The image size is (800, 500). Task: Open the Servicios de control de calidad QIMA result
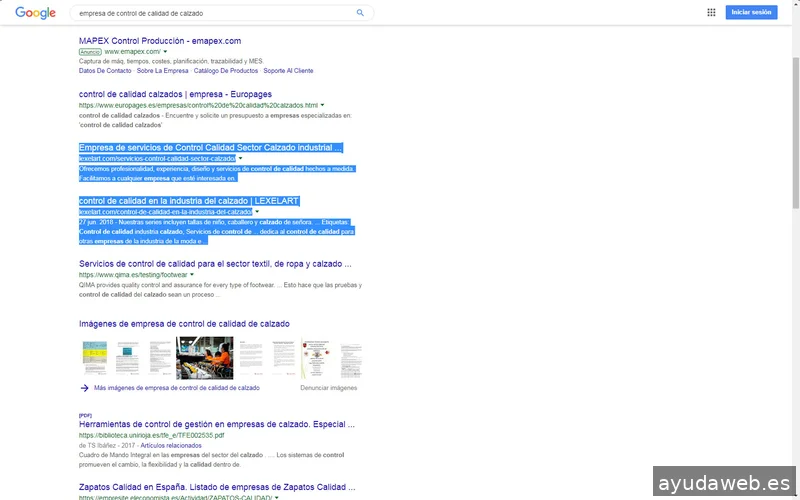tap(215, 264)
